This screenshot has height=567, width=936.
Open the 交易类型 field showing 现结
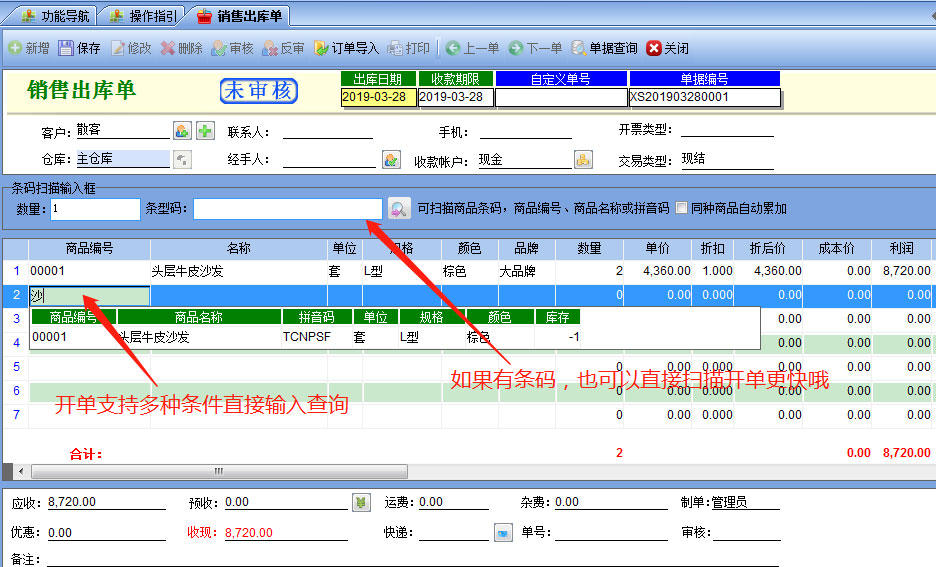pyautogui.click(x=726, y=159)
